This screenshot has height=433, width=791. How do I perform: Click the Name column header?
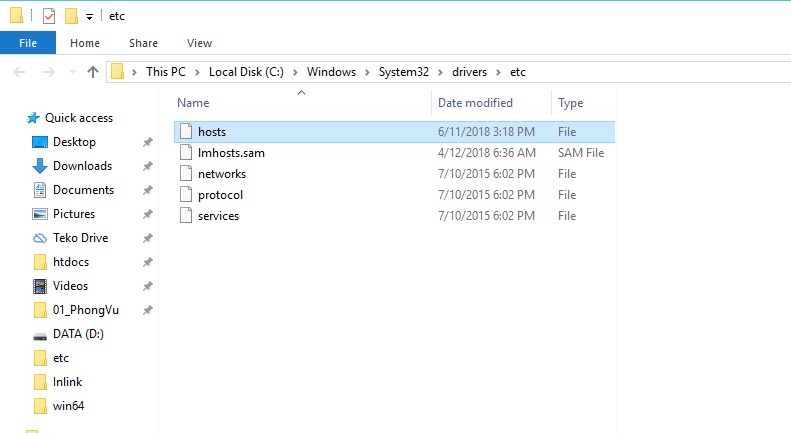pyautogui.click(x=193, y=103)
